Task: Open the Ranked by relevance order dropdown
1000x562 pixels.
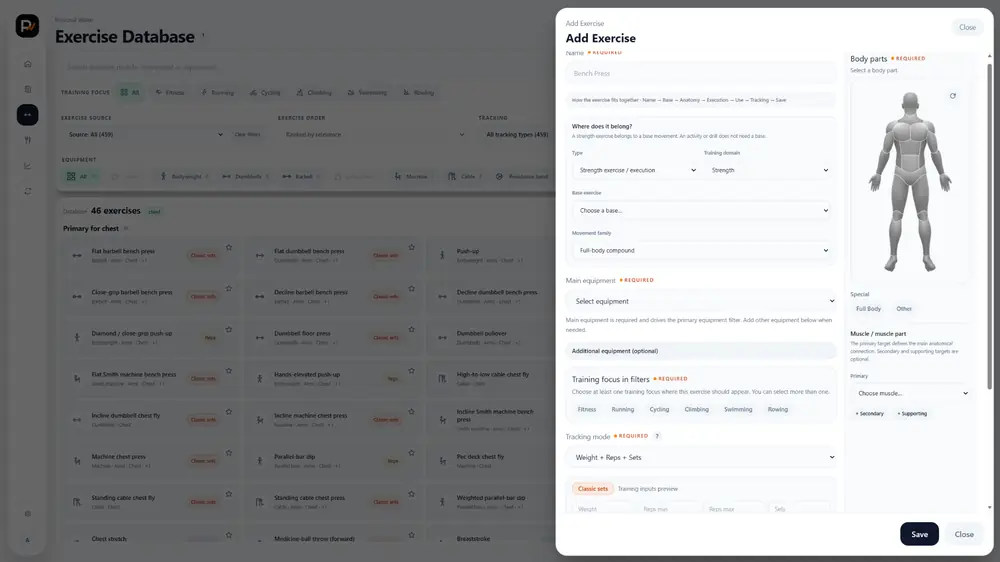Action: (373, 135)
